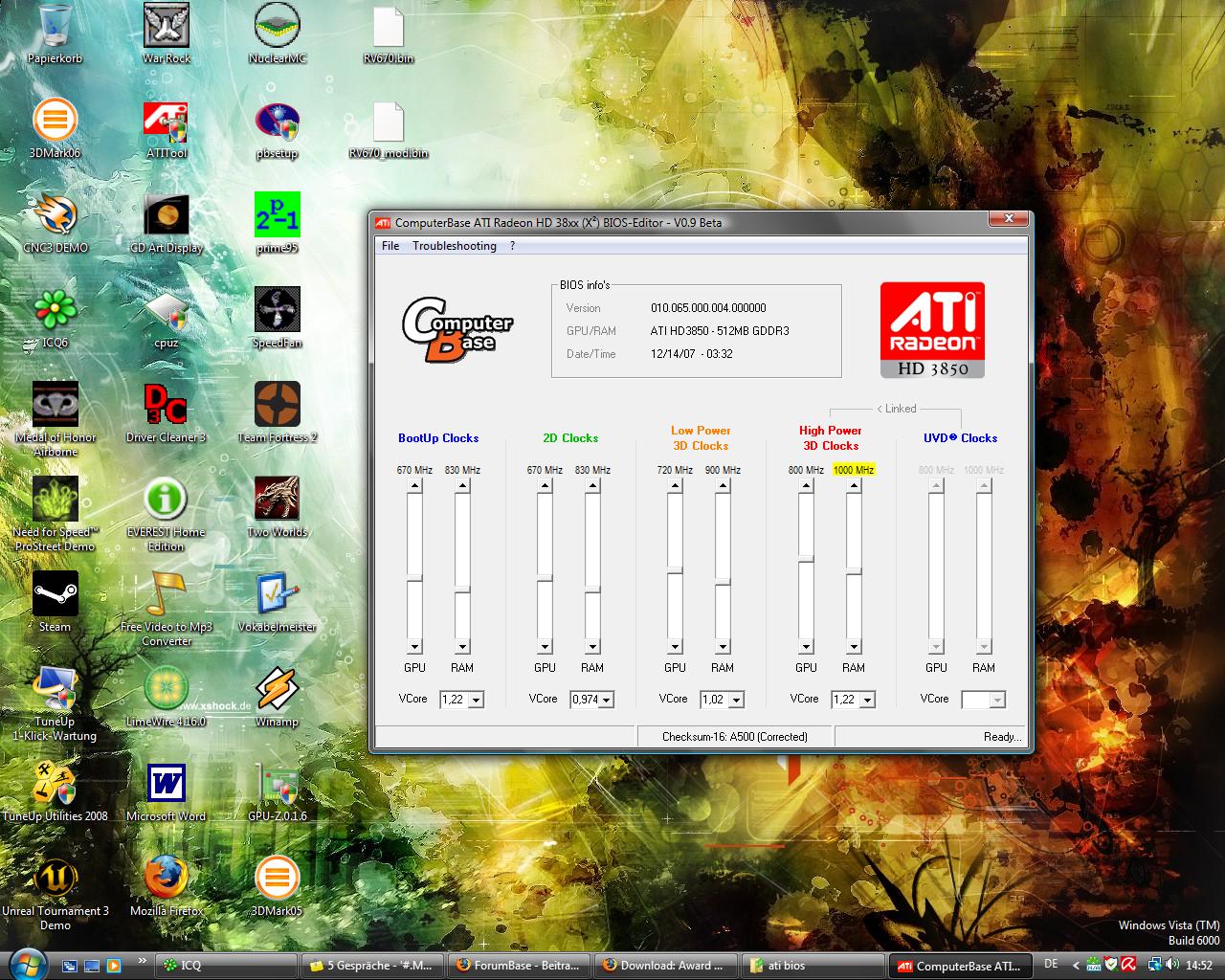Screen dimensions: 1225x980
Task: Select the prime95 desktop icon
Action: tap(278, 224)
